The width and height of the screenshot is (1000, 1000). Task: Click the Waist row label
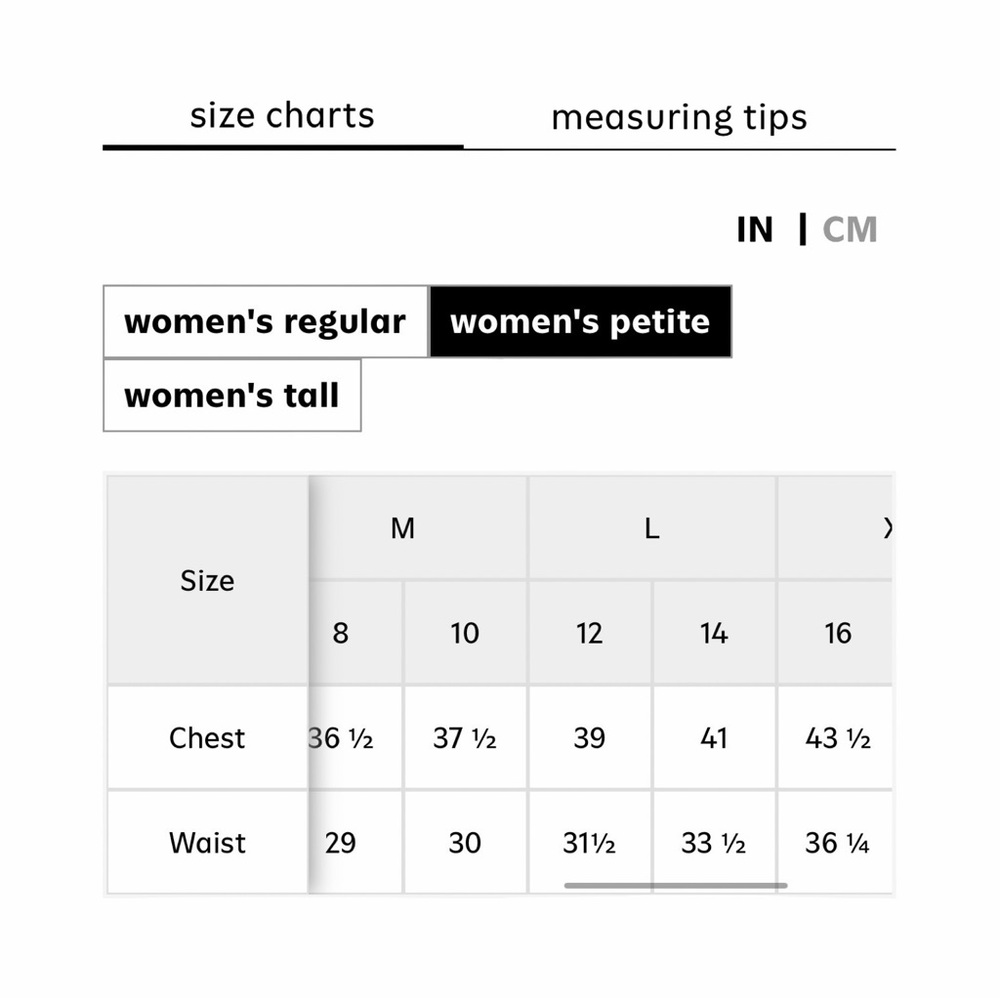click(207, 843)
